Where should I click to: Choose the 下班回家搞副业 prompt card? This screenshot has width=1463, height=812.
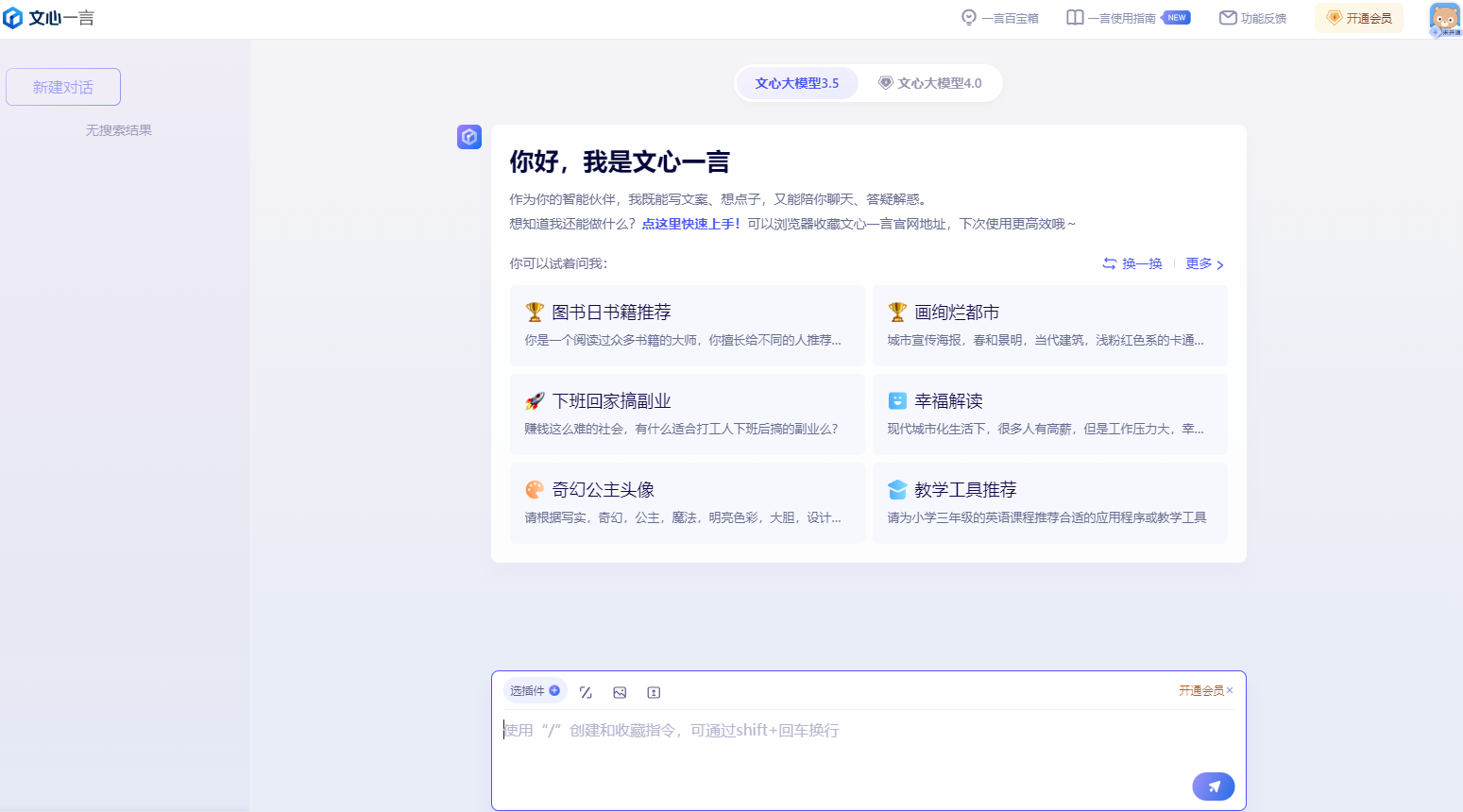tap(688, 414)
